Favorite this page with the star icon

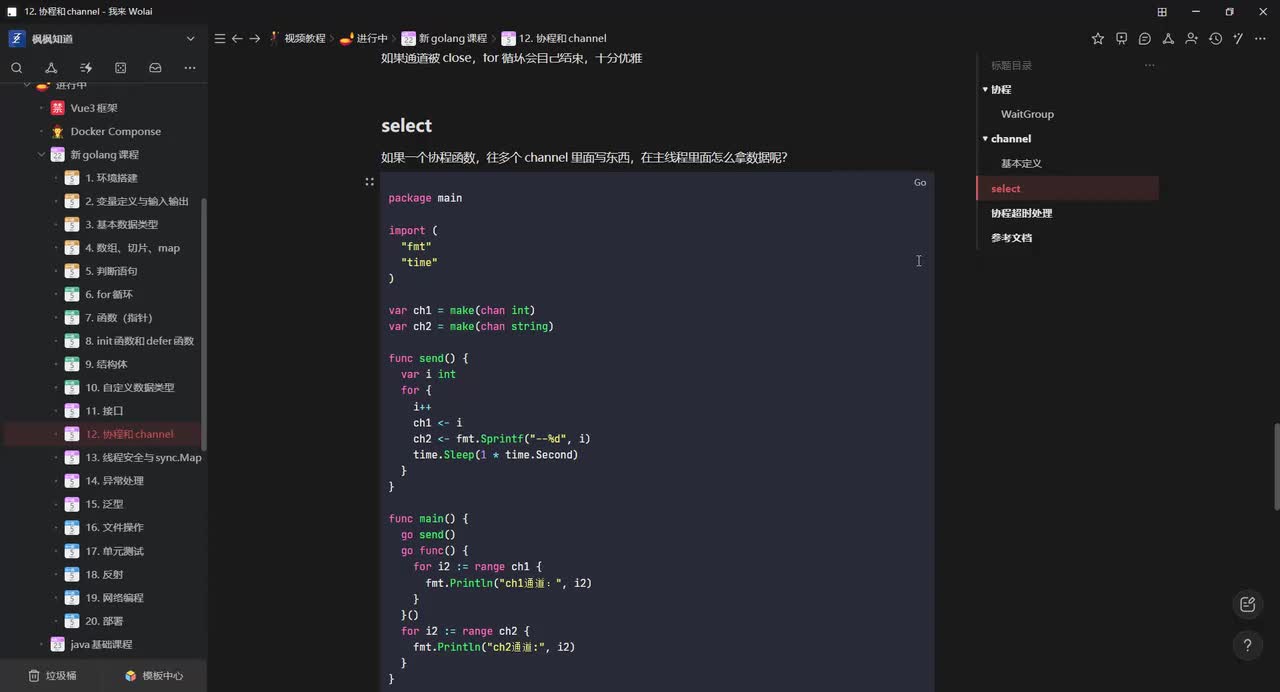[1098, 38]
